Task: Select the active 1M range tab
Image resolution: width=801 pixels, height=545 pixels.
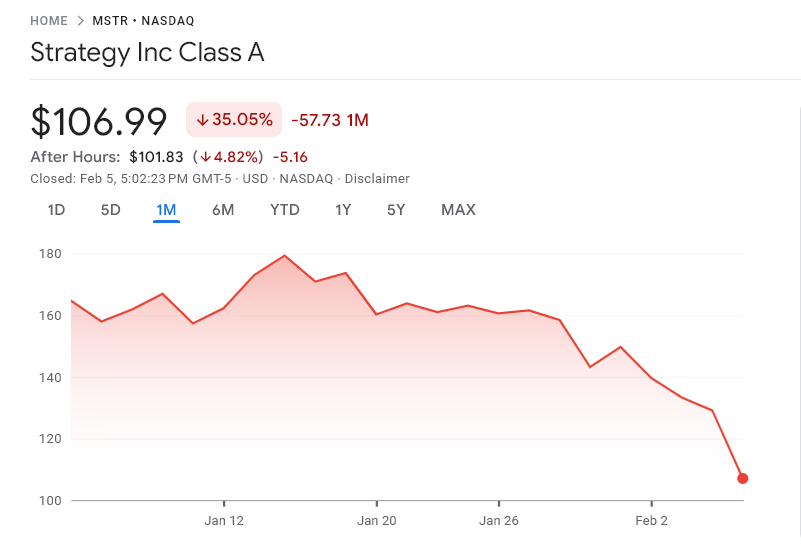Action: (166, 210)
